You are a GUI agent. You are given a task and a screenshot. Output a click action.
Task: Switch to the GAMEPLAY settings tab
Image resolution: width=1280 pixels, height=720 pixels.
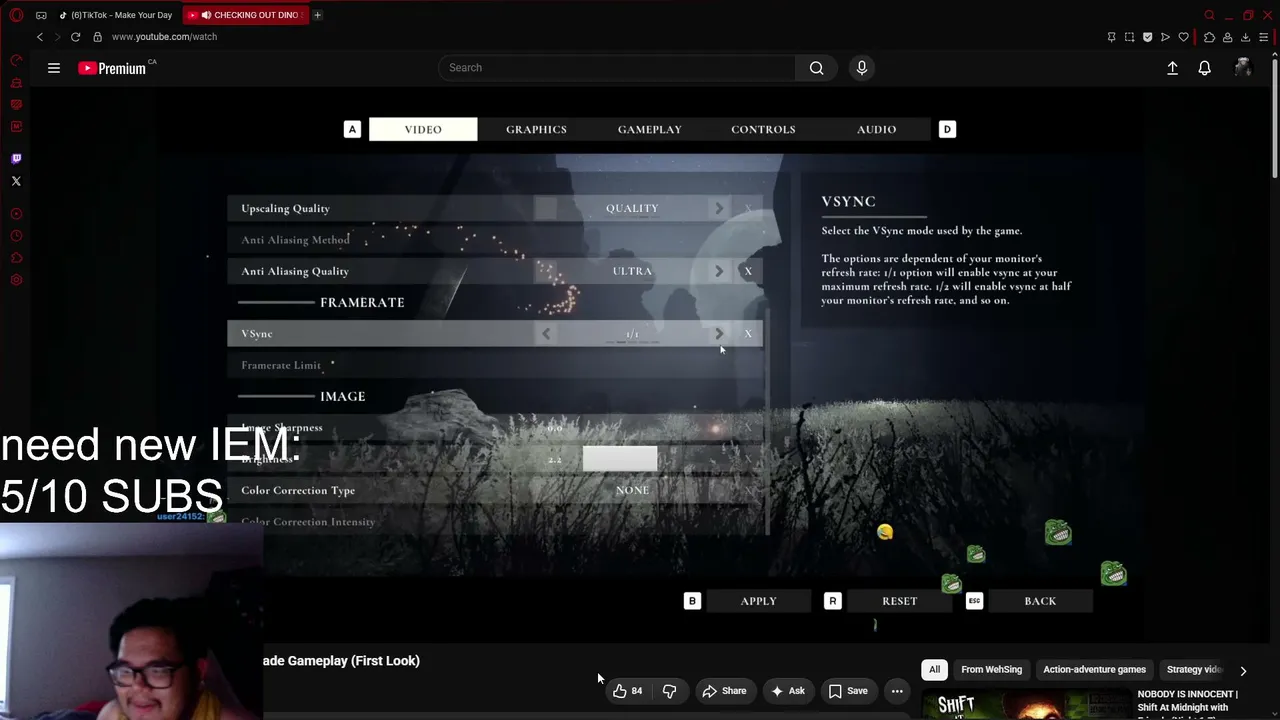(x=650, y=129)
